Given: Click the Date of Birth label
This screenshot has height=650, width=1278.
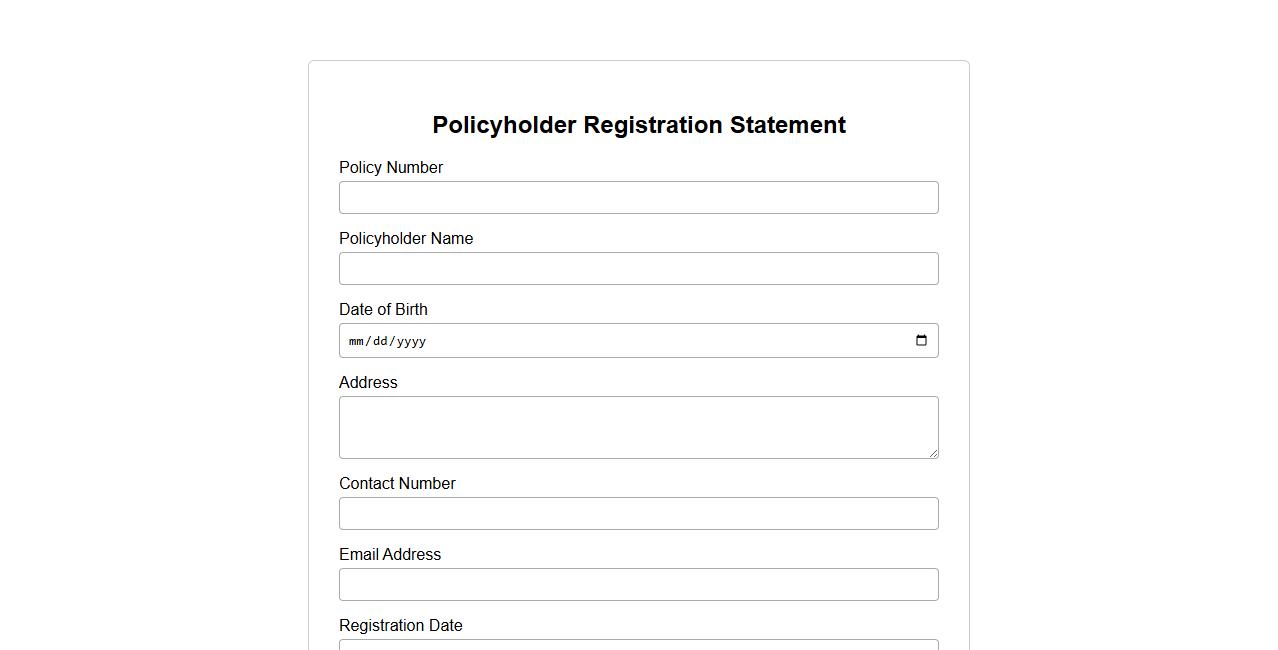Looking at the screenshot, I should (x=383, y=310).
